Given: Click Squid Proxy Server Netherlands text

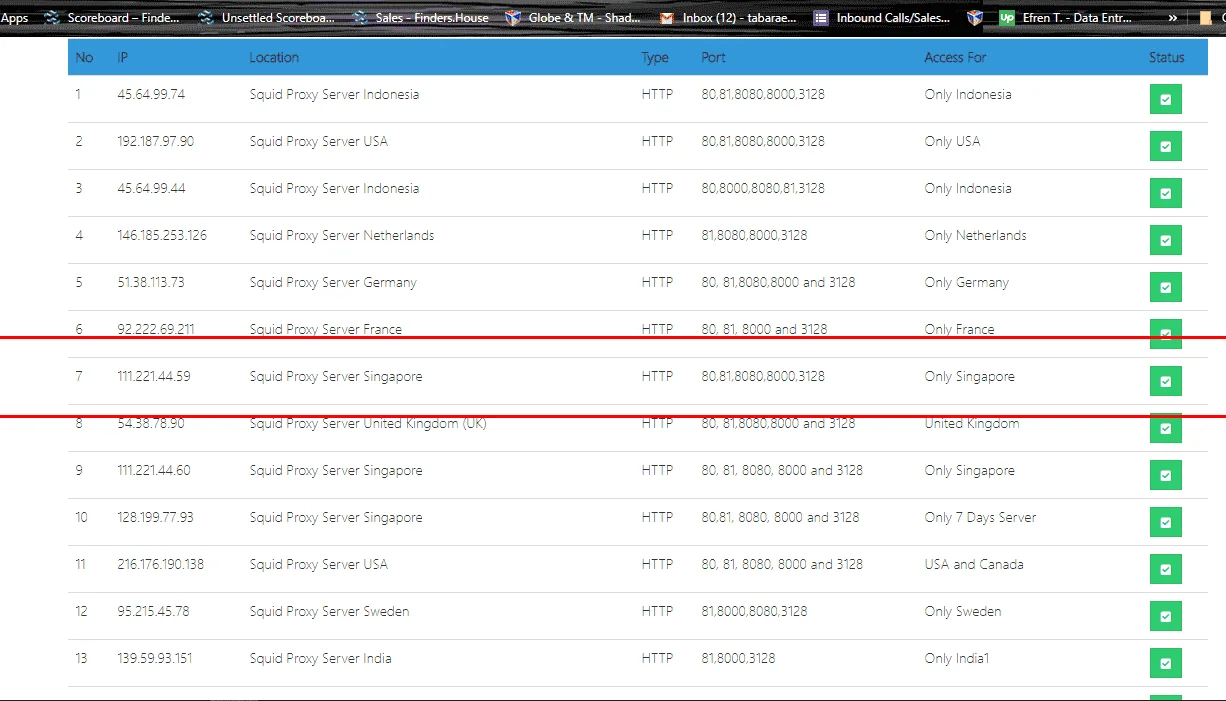Looking at the screenshot, I should (342, 235).
